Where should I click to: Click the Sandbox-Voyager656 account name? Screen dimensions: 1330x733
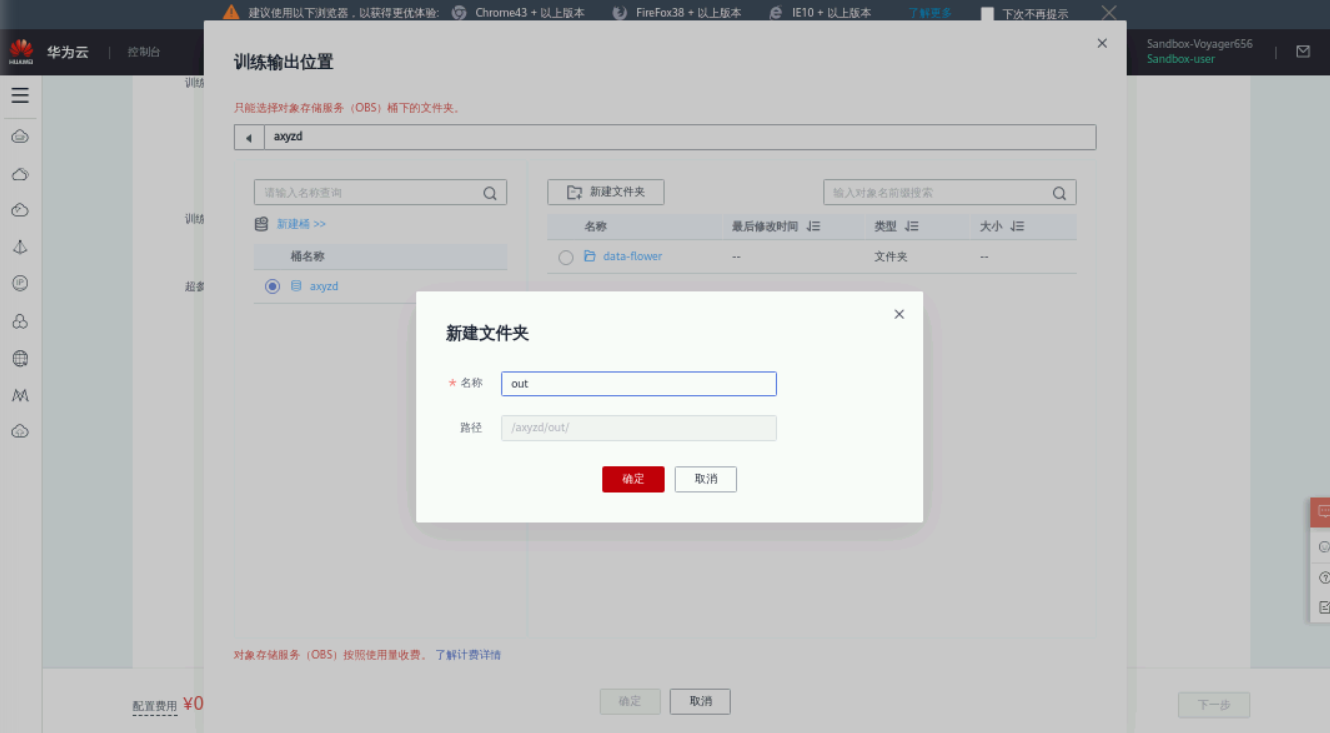tap(1199, 44)
